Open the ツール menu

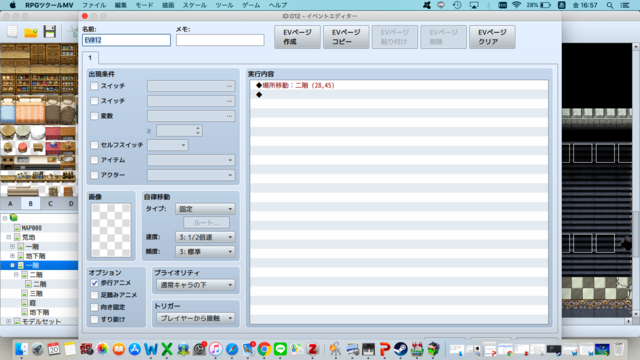point(224,5)
